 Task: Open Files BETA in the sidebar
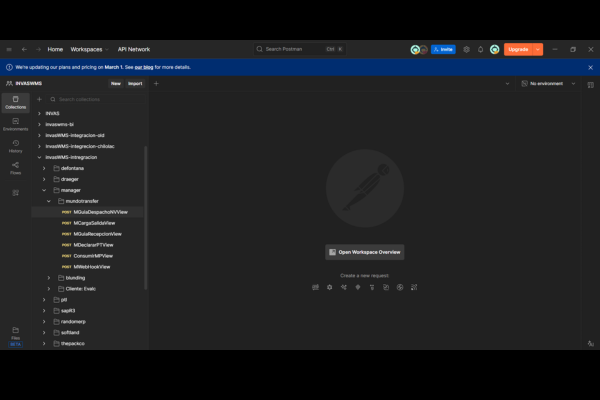click(x=16, y=336)
